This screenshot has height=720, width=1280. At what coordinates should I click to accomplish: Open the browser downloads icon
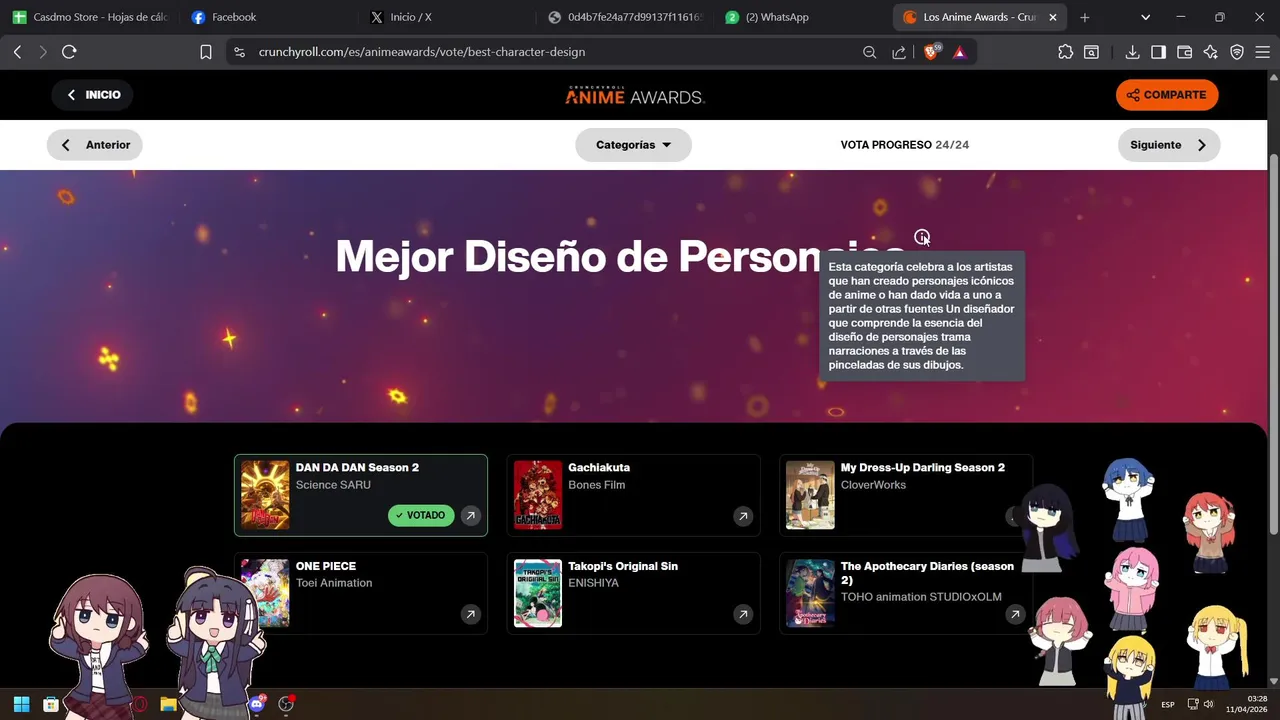pyautogui.click(x=1132, y=52)
